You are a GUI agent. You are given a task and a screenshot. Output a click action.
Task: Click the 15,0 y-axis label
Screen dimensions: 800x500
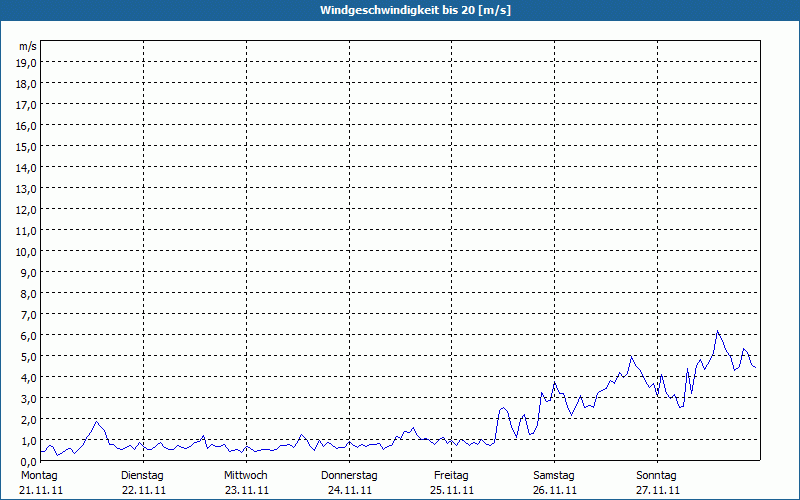27,147
